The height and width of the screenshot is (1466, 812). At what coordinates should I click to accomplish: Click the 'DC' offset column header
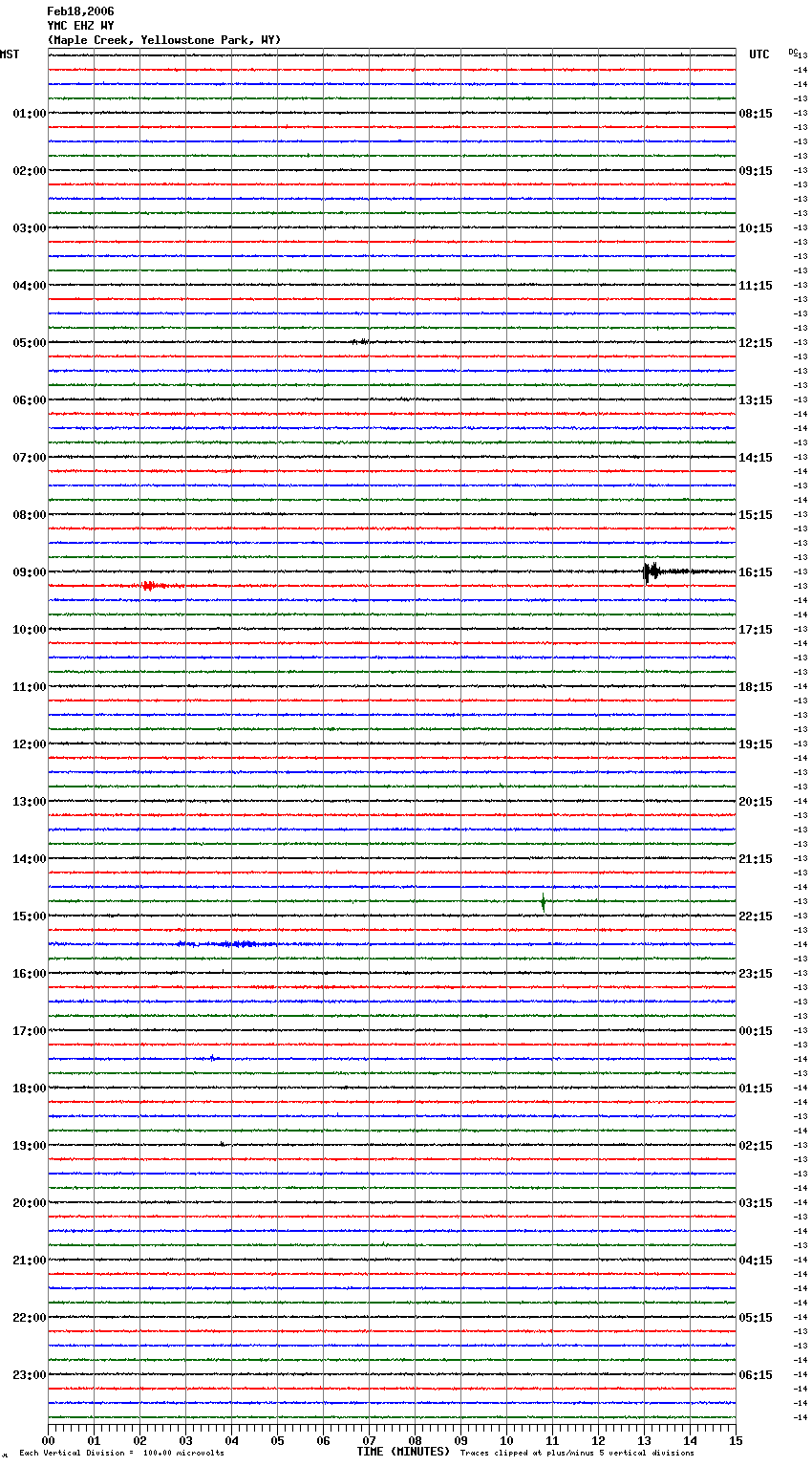pyautogui.click(x=793, y=52)
